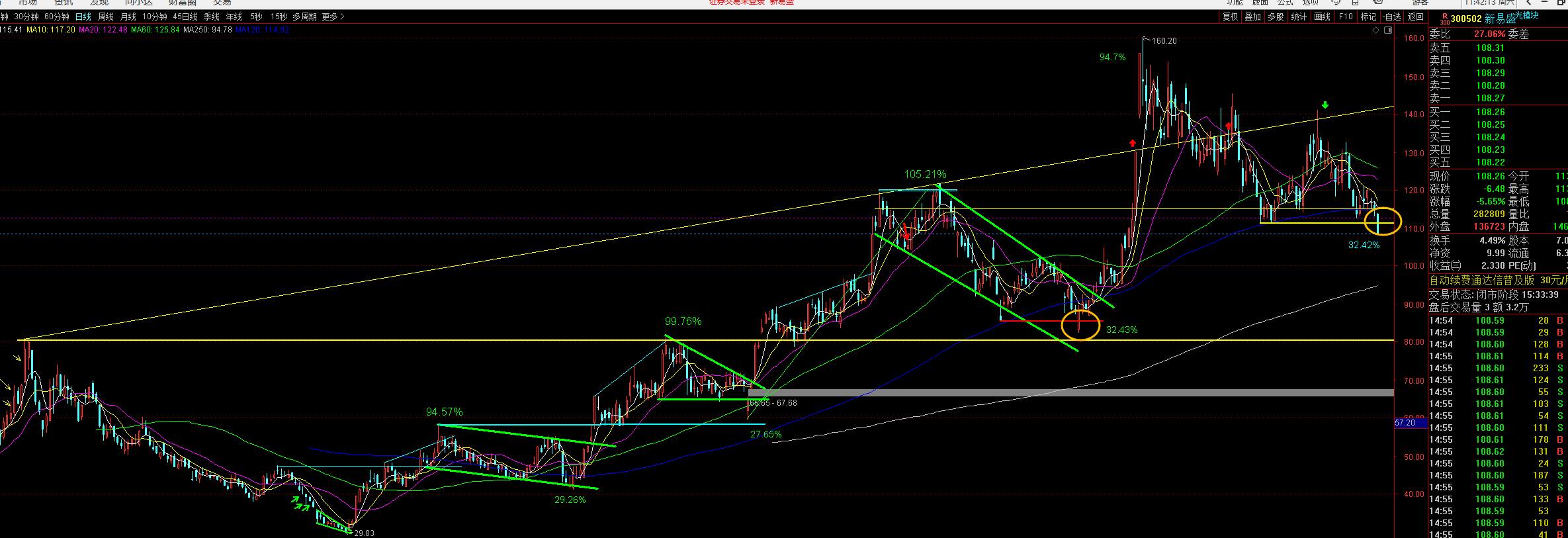Switch to the 10分钟 period tab
This screenshot has height=538, width=1568.
click(155, 17)
